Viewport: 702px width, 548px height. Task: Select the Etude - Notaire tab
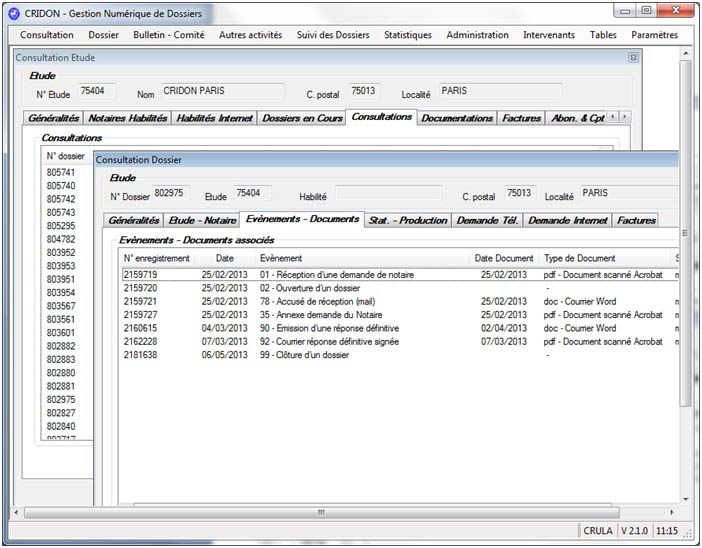pyautogui.click(x=204, y=220)
